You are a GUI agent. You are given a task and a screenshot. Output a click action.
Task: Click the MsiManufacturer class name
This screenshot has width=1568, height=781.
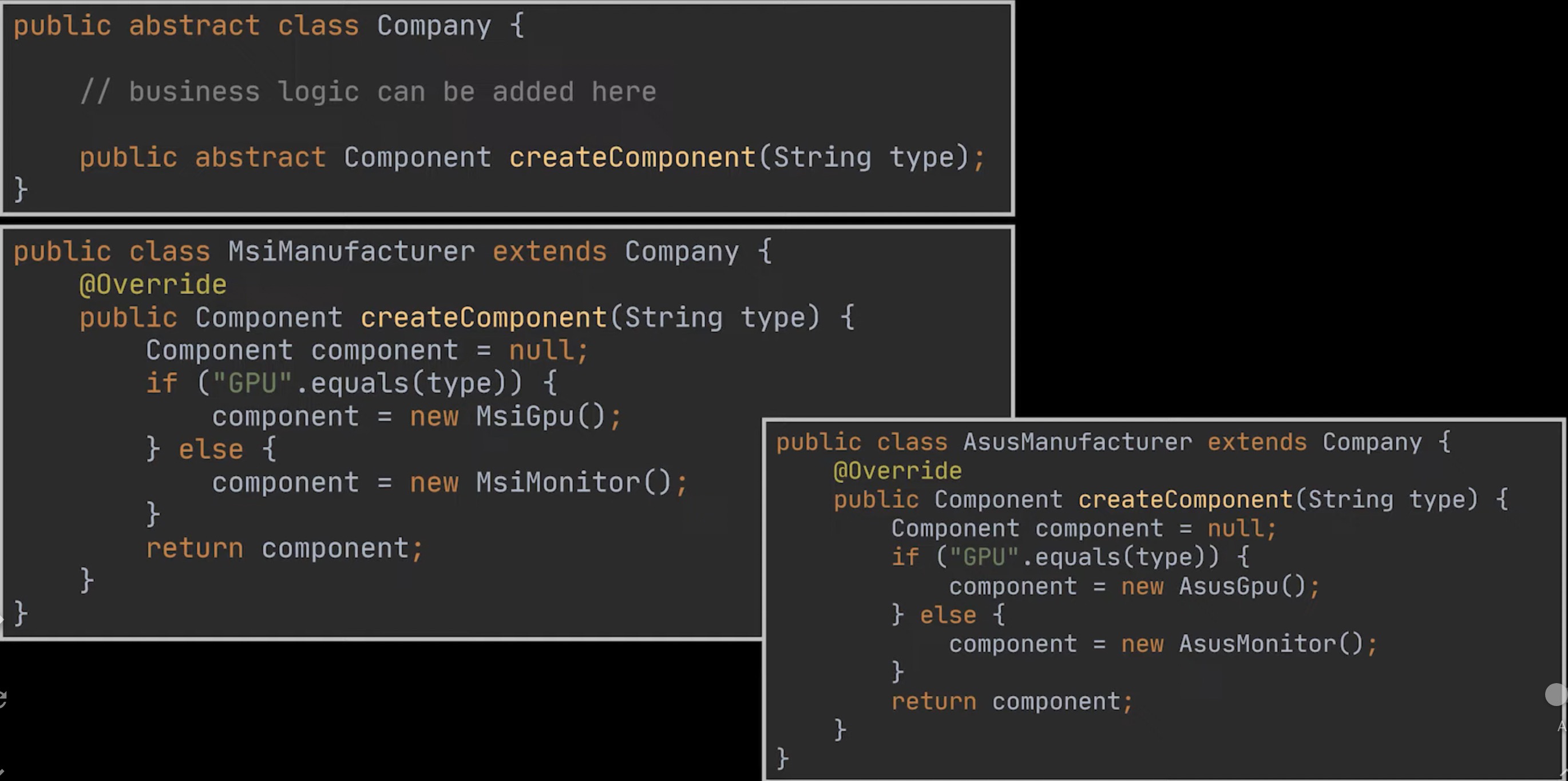(x=351, y=251)
